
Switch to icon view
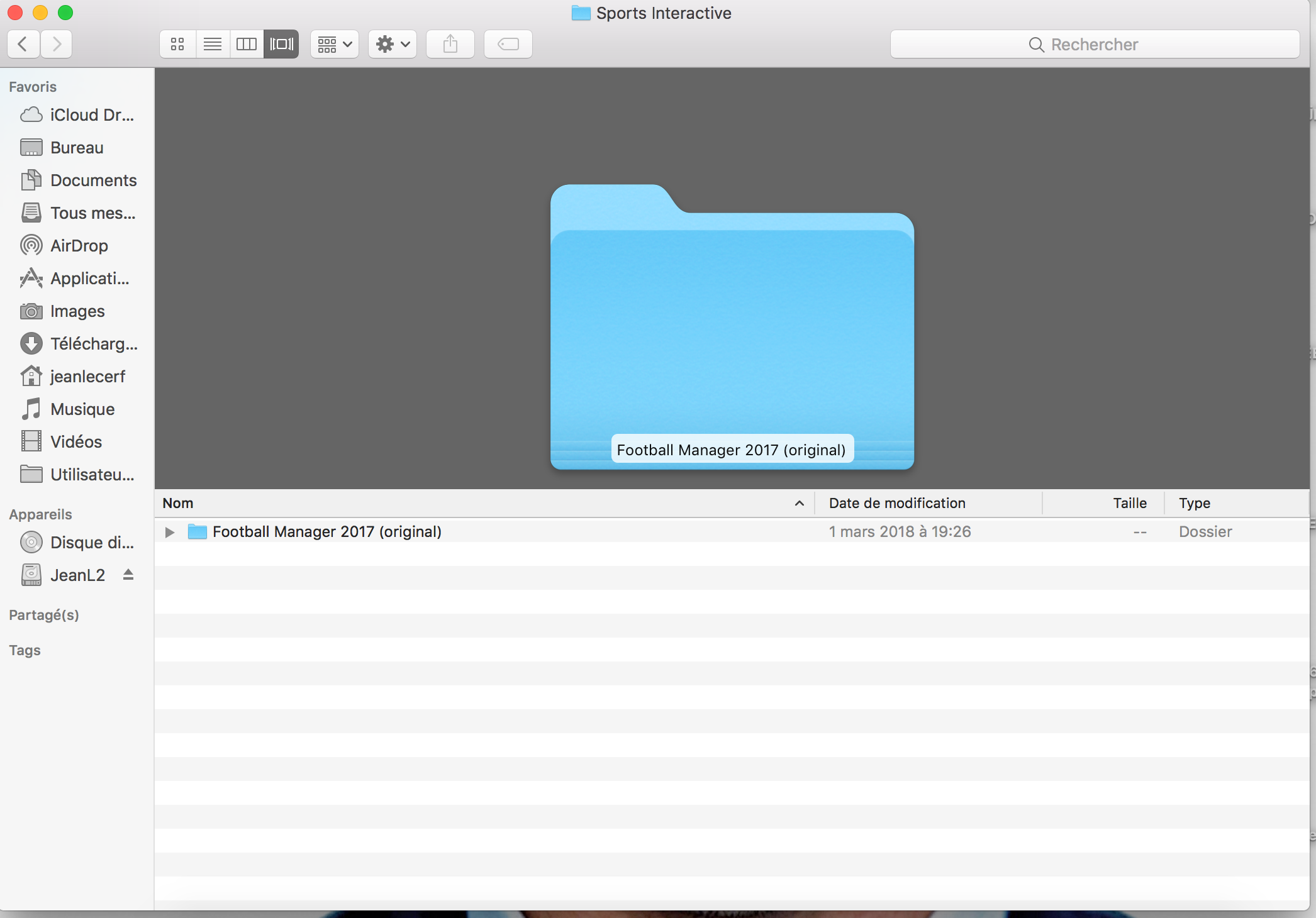[x=177, y=44]
